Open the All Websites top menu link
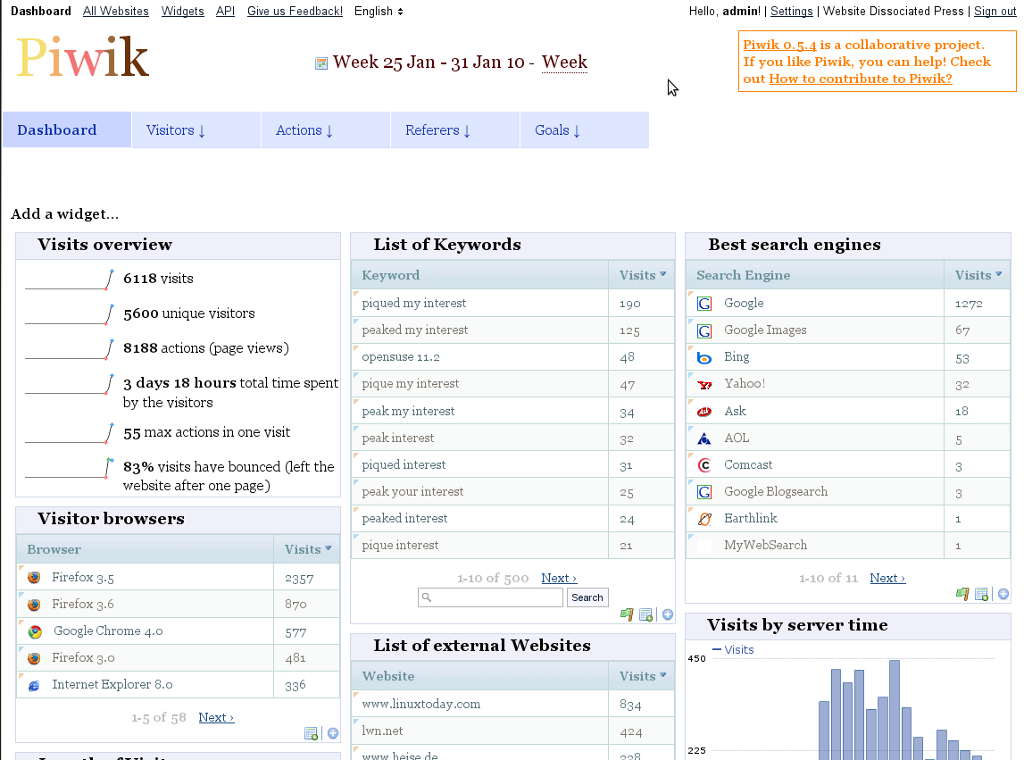The image size is (1024, 760). coord(116,11)
